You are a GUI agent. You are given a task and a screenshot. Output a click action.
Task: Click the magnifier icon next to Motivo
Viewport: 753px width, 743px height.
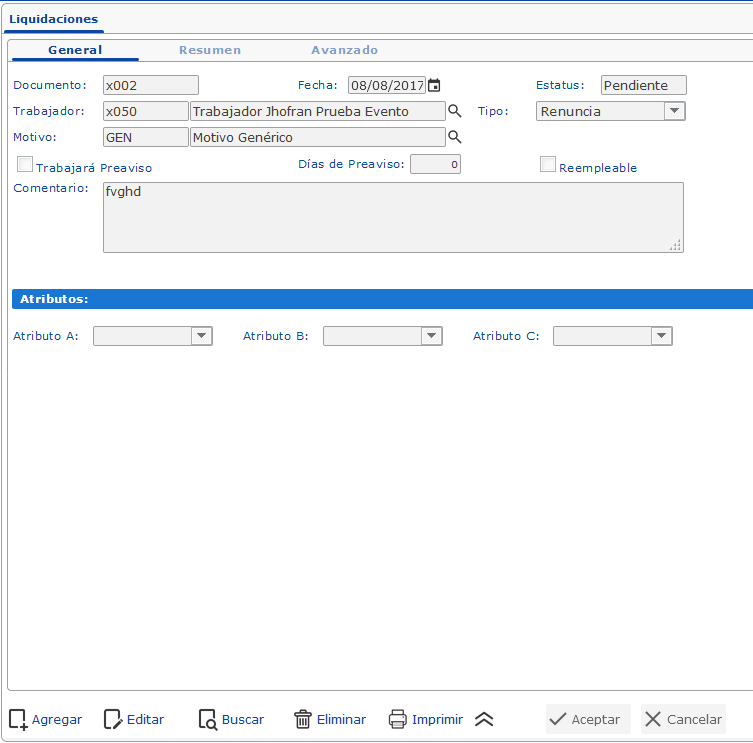pyautogui.click(x=454, y=137)
